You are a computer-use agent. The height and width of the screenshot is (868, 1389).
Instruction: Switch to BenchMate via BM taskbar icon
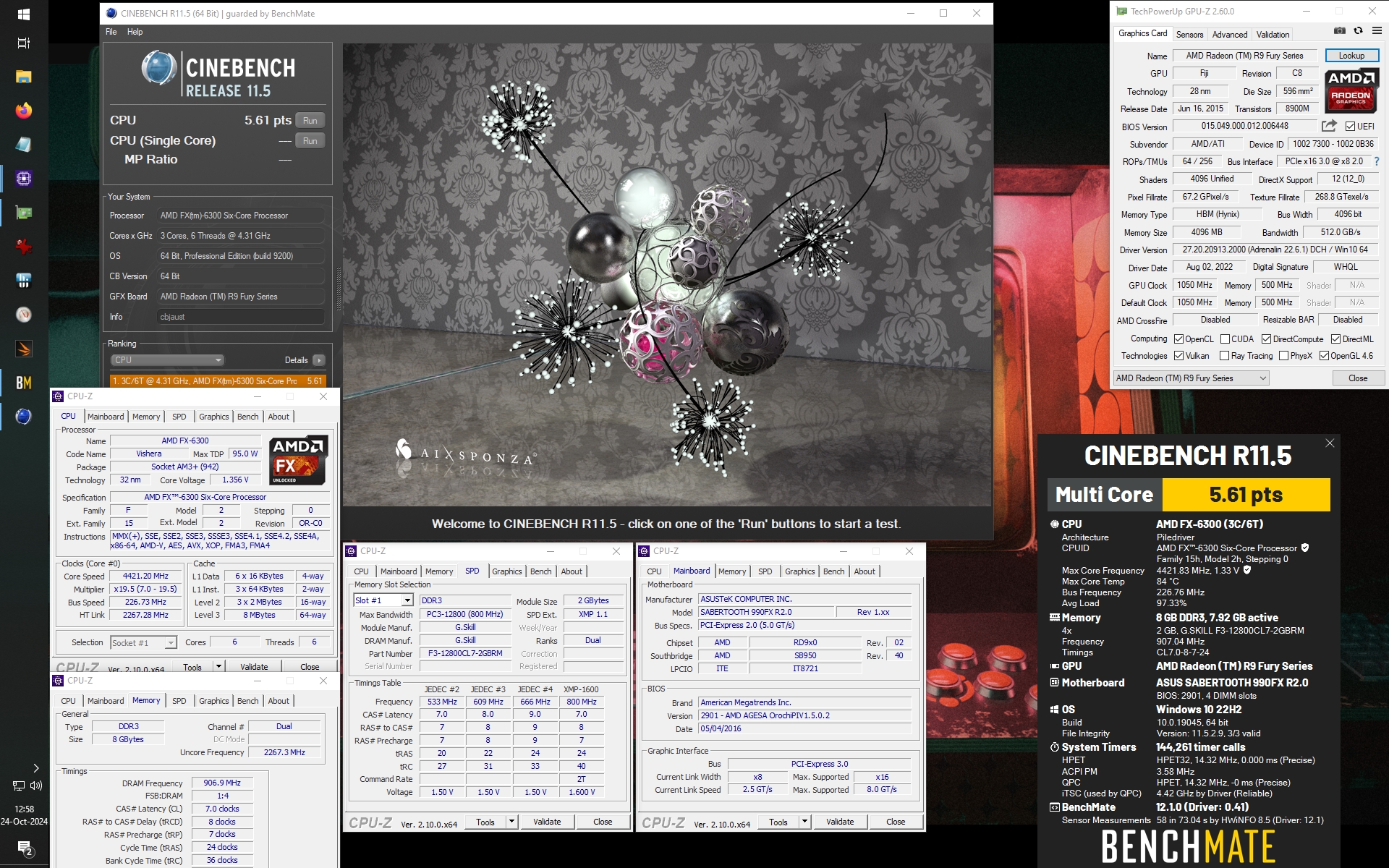[x=24, y=382]
